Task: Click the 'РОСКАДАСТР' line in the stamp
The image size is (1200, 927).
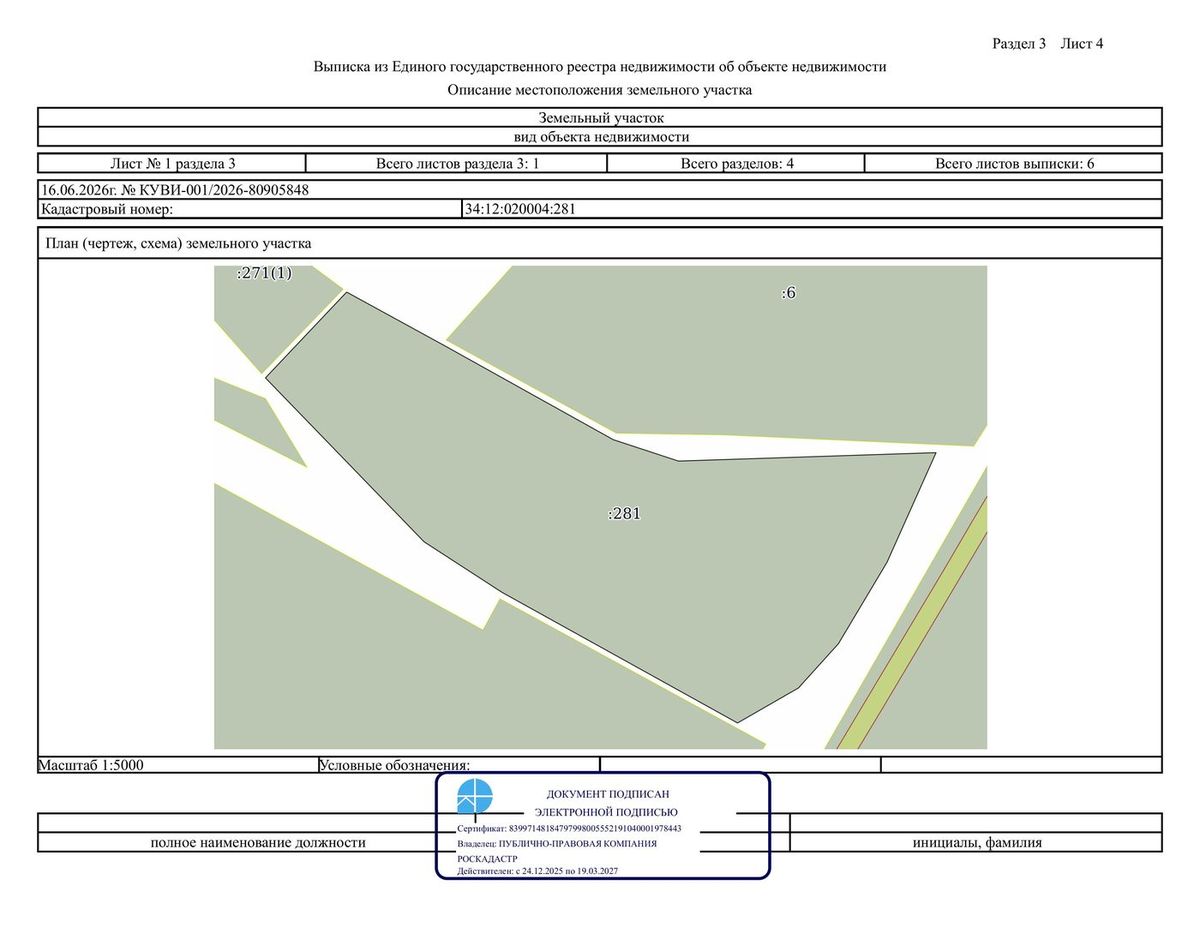Action: click(x=489, y=858)
